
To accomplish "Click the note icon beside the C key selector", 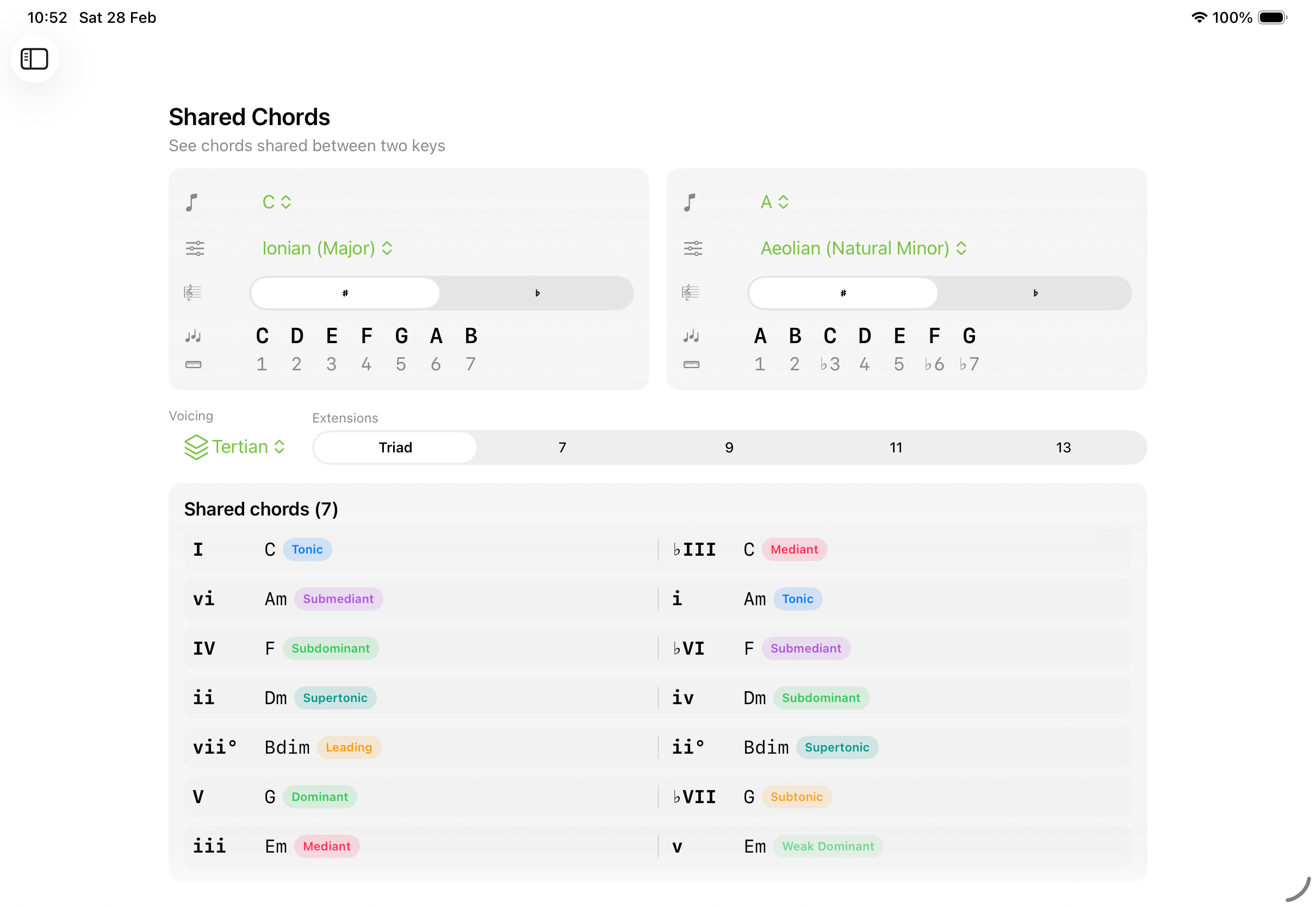I will (192, 202).
